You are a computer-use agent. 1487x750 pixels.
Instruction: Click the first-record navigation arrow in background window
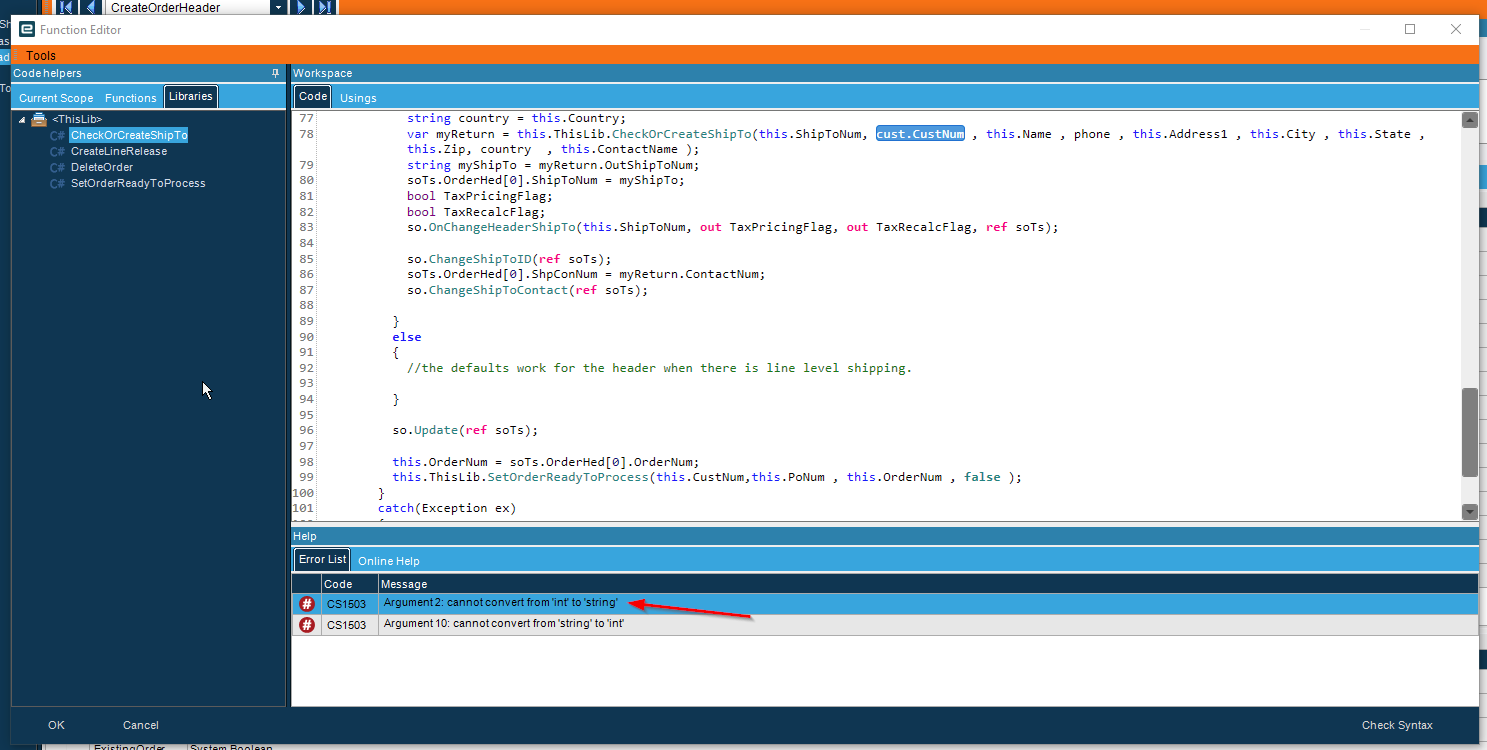[66, 7]
